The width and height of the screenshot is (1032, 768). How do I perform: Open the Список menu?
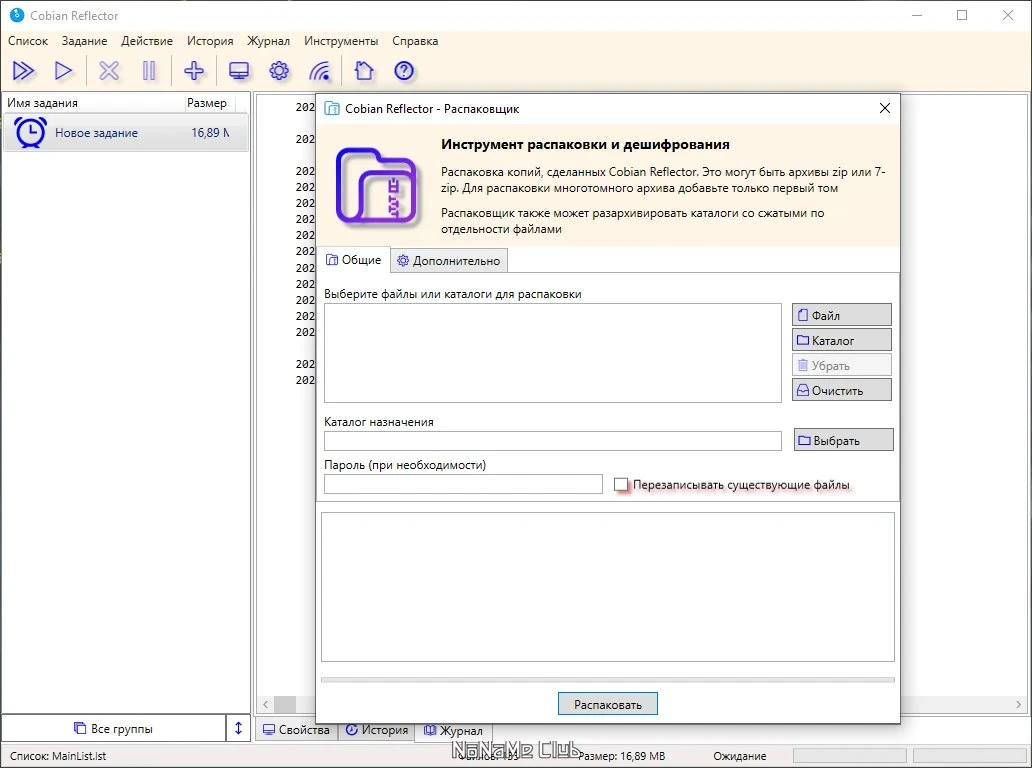28,41
